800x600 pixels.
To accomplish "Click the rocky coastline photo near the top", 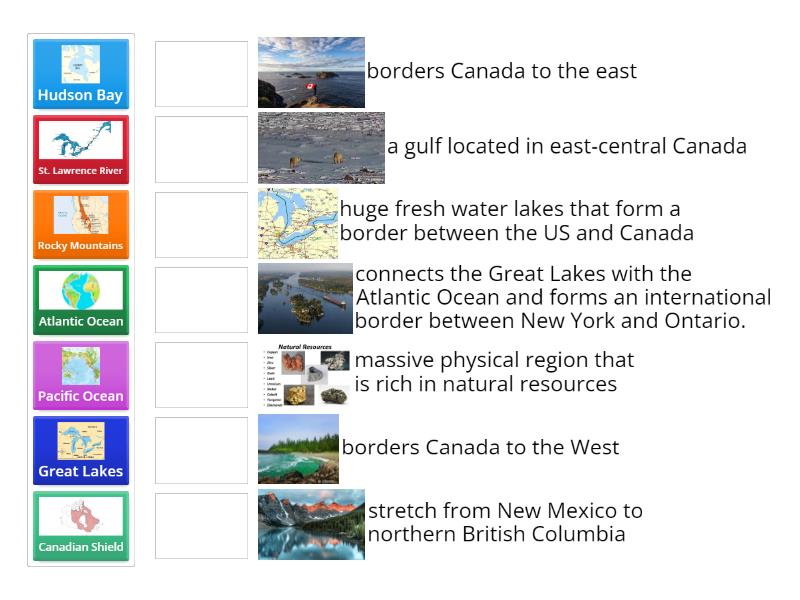I will (313, 73).
